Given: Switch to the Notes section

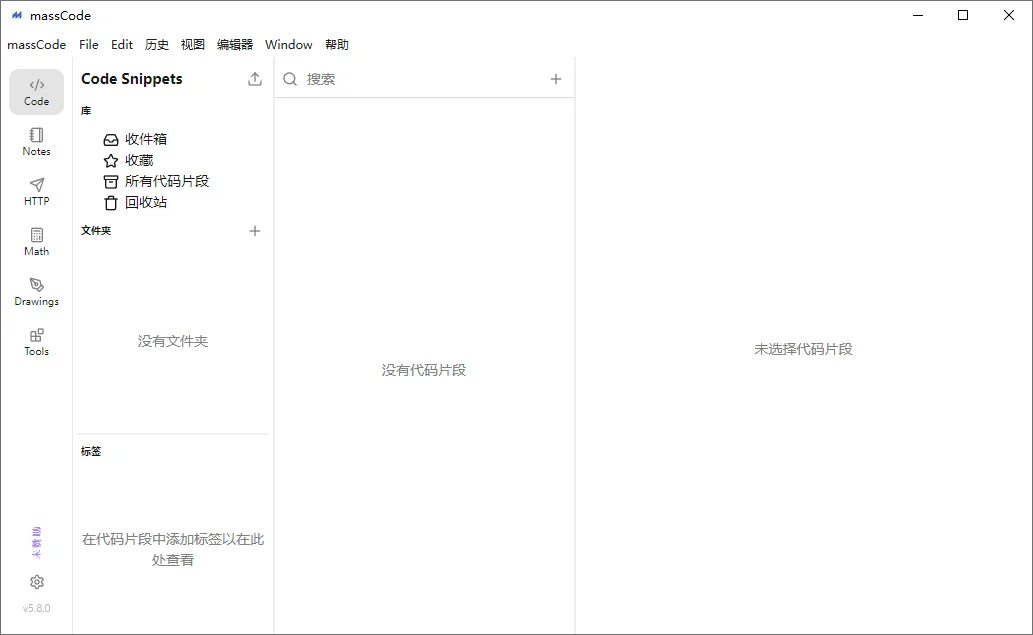Looking at the screenshot, I should click(x=36, y=142).
